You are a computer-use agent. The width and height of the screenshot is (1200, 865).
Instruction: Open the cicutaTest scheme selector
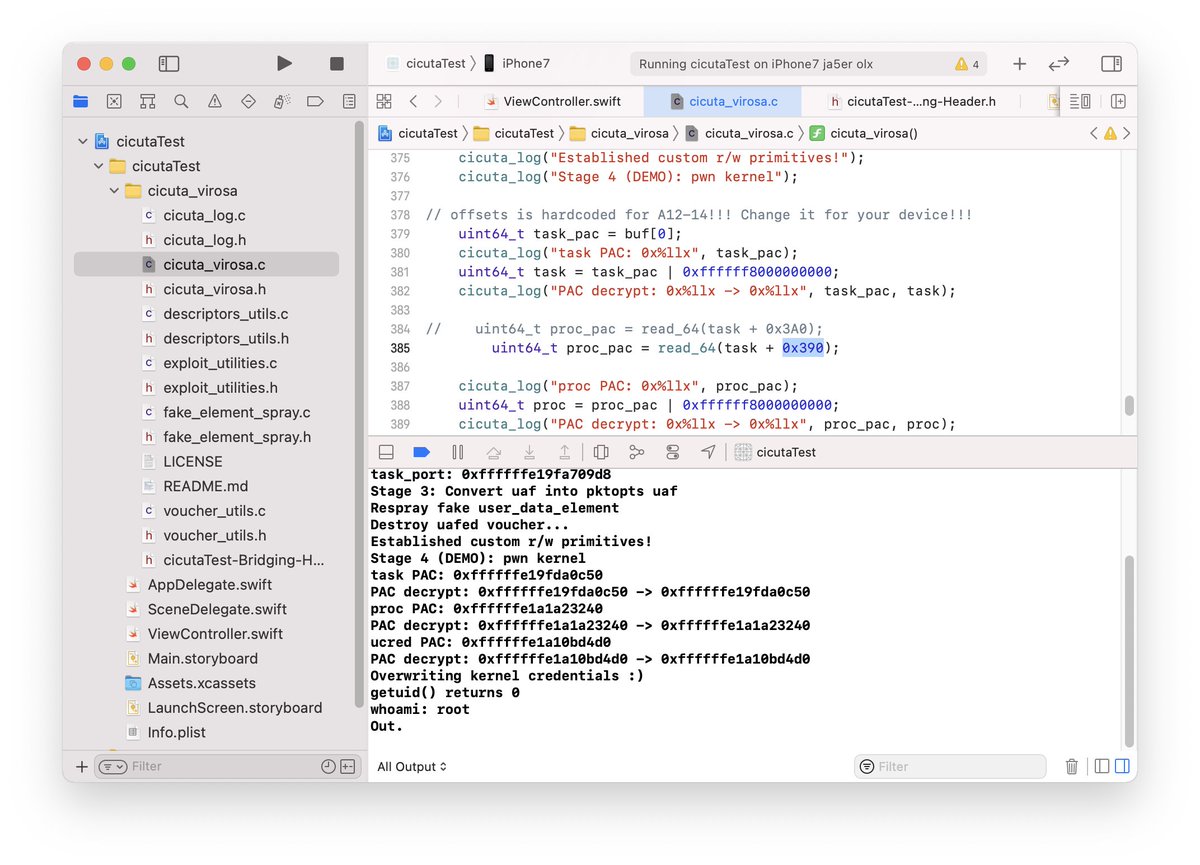point(428,63)
